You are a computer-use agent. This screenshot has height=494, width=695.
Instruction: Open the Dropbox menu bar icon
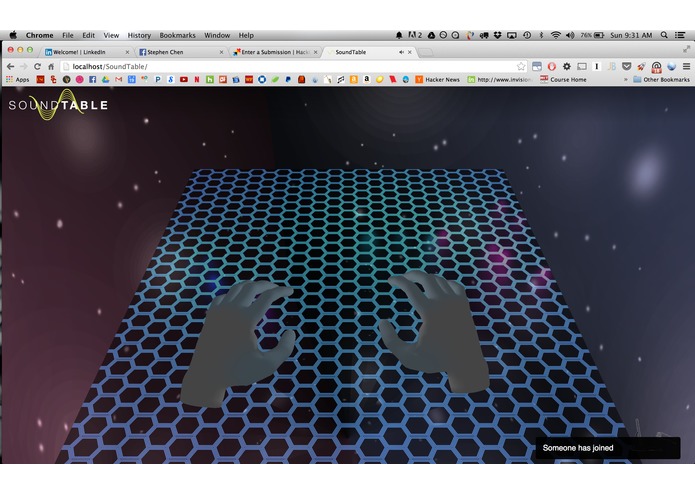497,35
